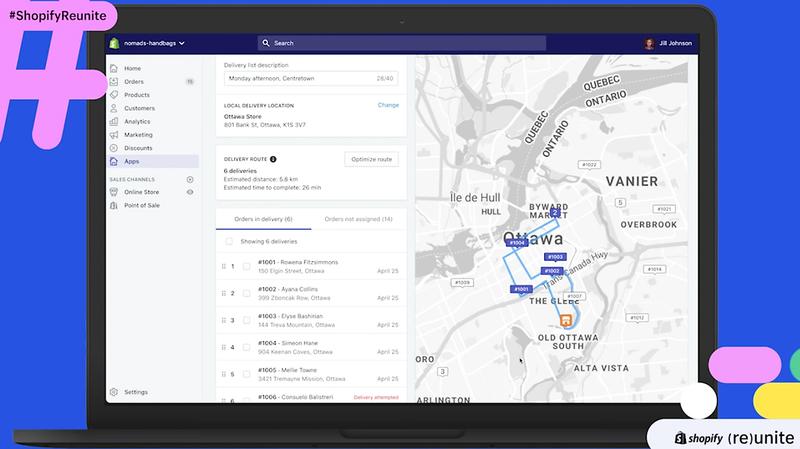Screen dimensions: 800x449
Task: Open the Home page icon in sidebar
Action: [x=114, y=68]
